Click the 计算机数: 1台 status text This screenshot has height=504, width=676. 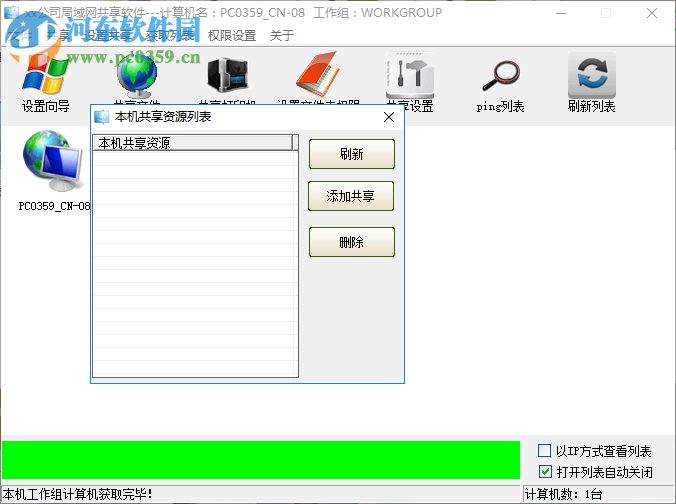click(x=563, y=494)
